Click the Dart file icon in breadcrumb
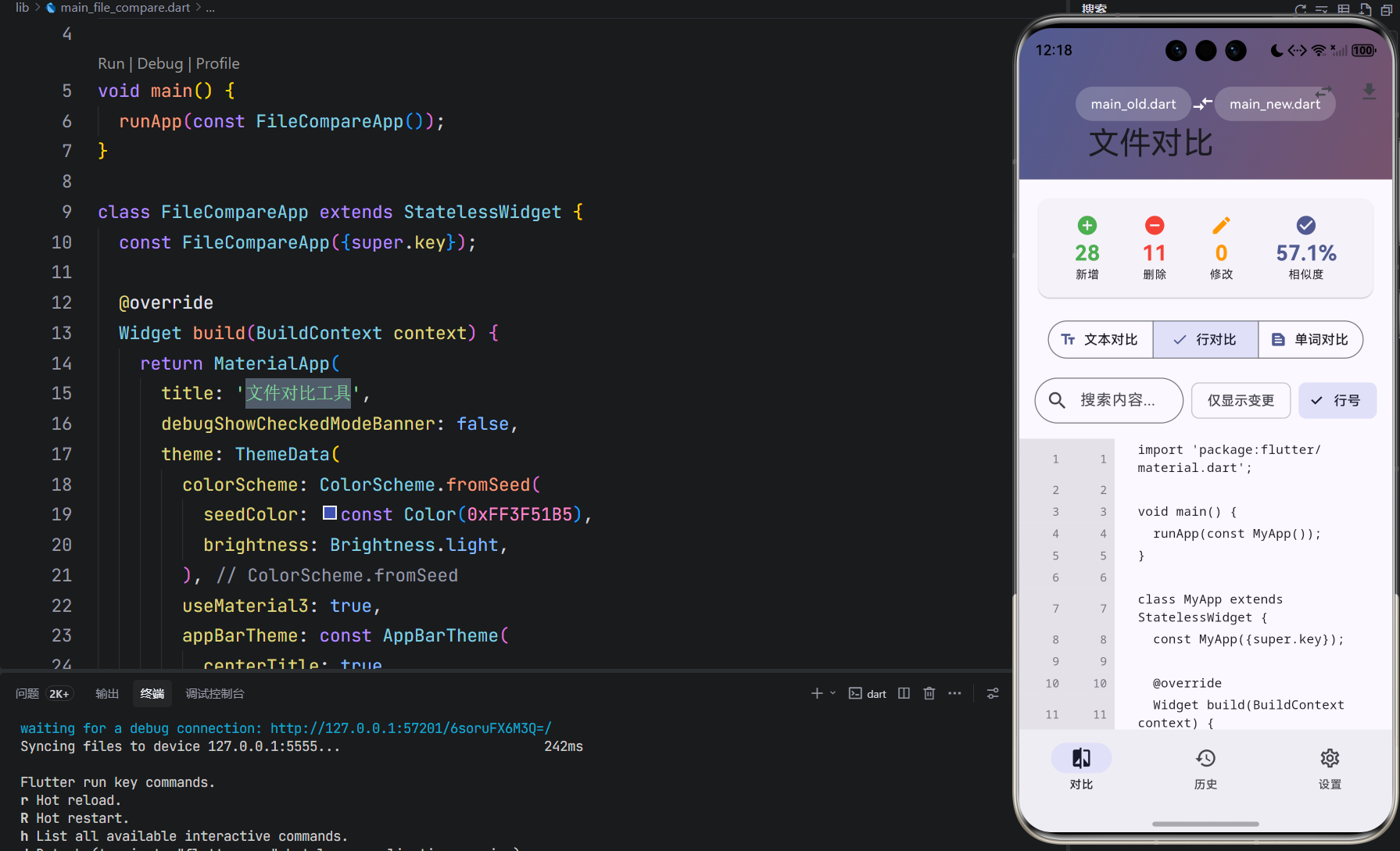This screenshot has height=851, width=1400. (51, 8)
